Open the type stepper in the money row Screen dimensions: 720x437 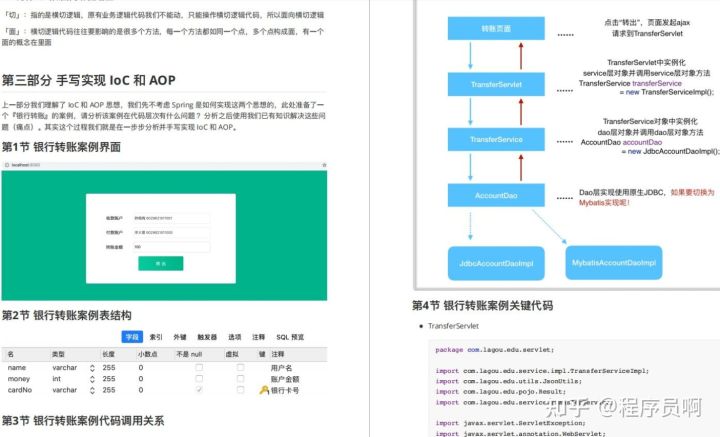tap(92, 379)
